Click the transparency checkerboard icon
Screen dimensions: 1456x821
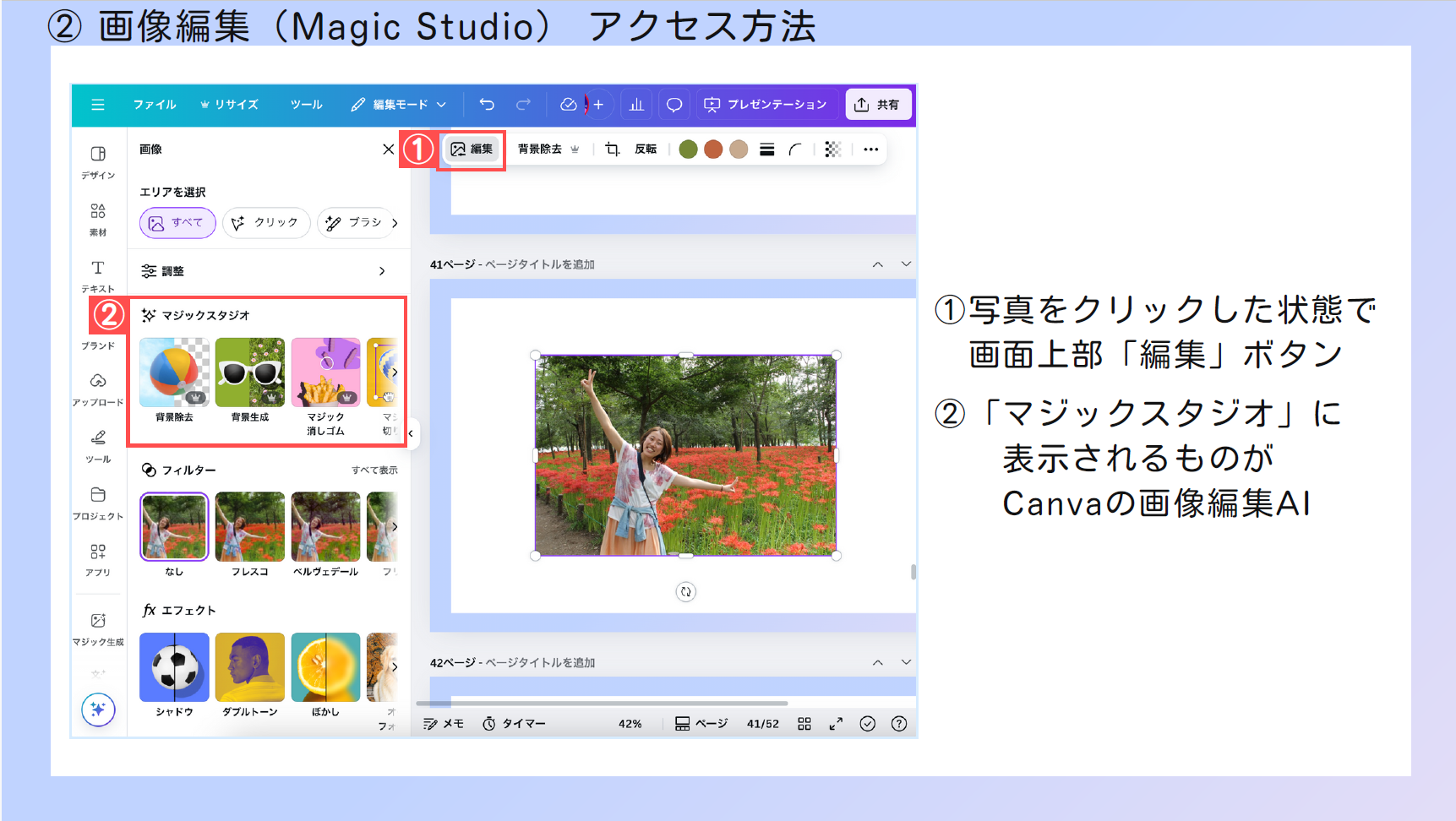click(832, 150)
